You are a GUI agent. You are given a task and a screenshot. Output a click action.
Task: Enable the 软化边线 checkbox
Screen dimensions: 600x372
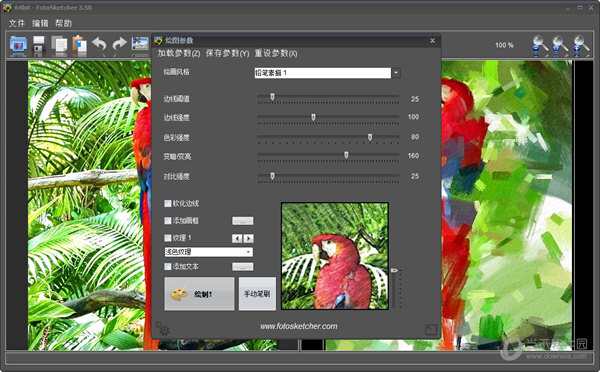tap(168, 203)
